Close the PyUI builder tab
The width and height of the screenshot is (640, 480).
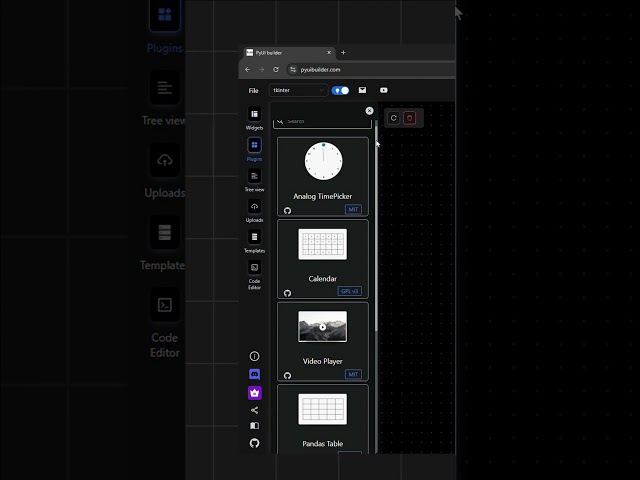pos(329,53)
